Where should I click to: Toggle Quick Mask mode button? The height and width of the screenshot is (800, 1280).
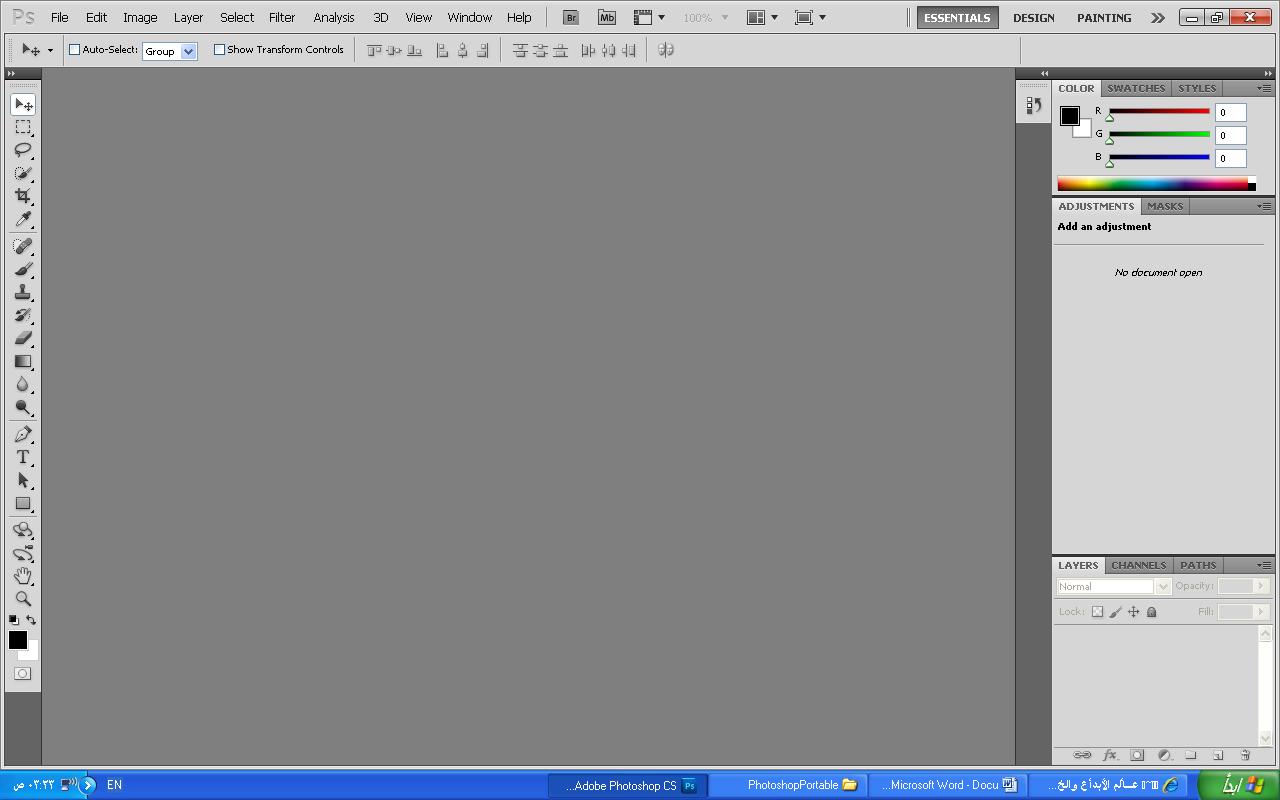22,674
